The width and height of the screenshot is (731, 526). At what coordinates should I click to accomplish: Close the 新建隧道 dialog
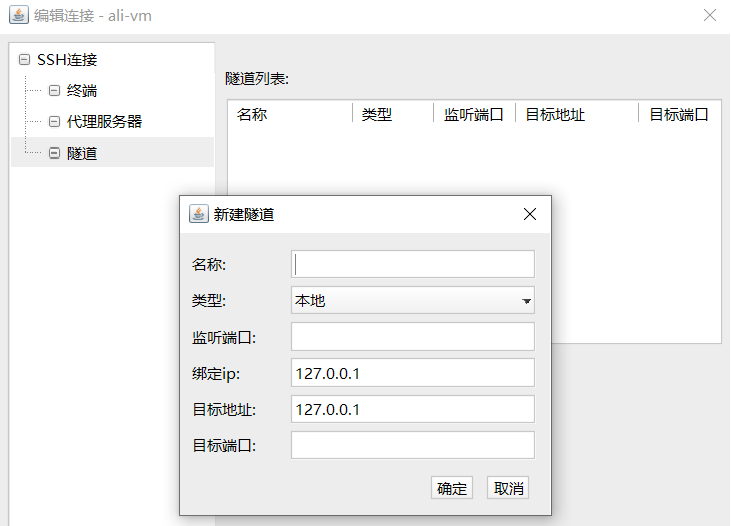(530, 214)
